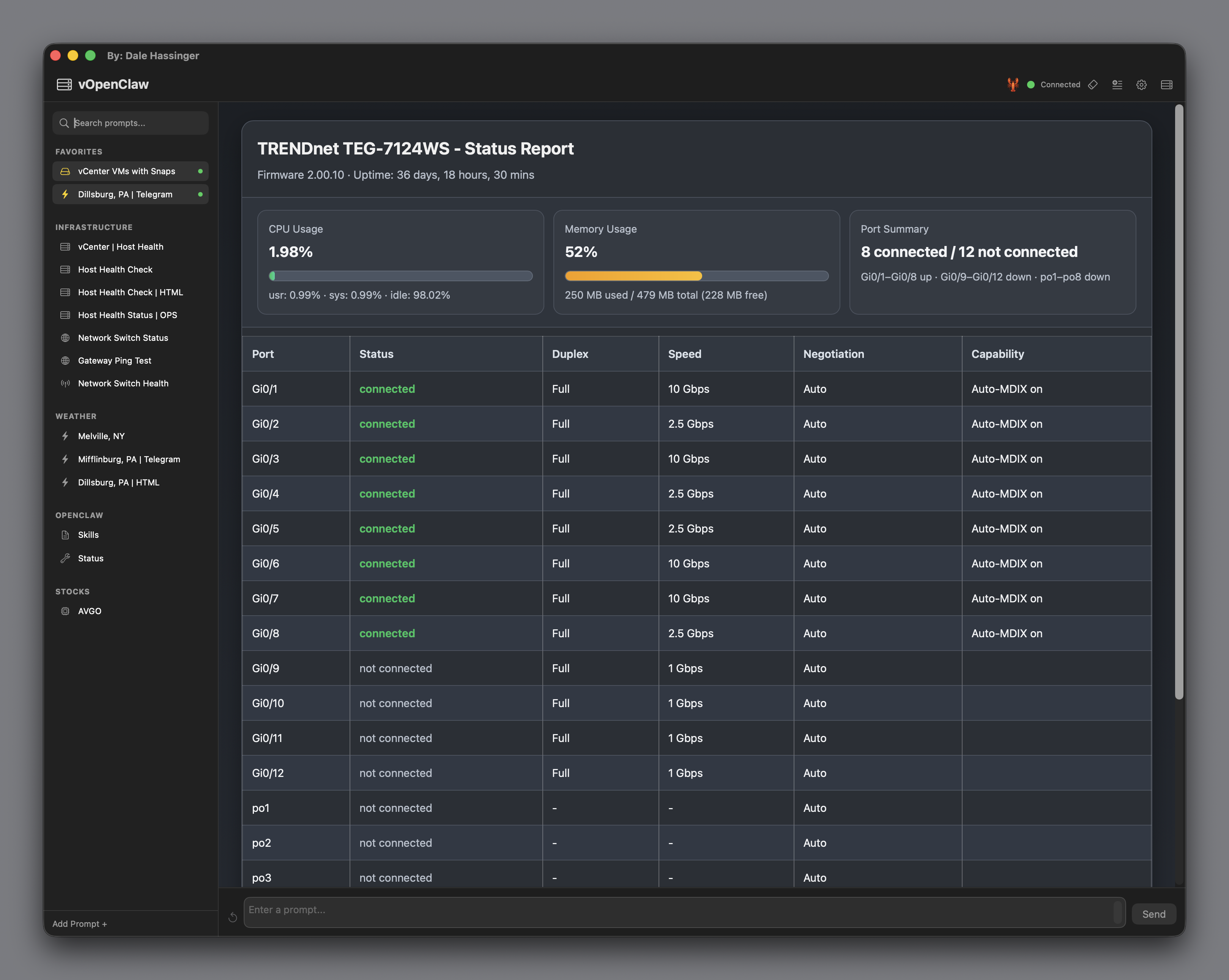Click the eraser clear icon
Screen dimensions: 1229x980
coord(1093,84)
